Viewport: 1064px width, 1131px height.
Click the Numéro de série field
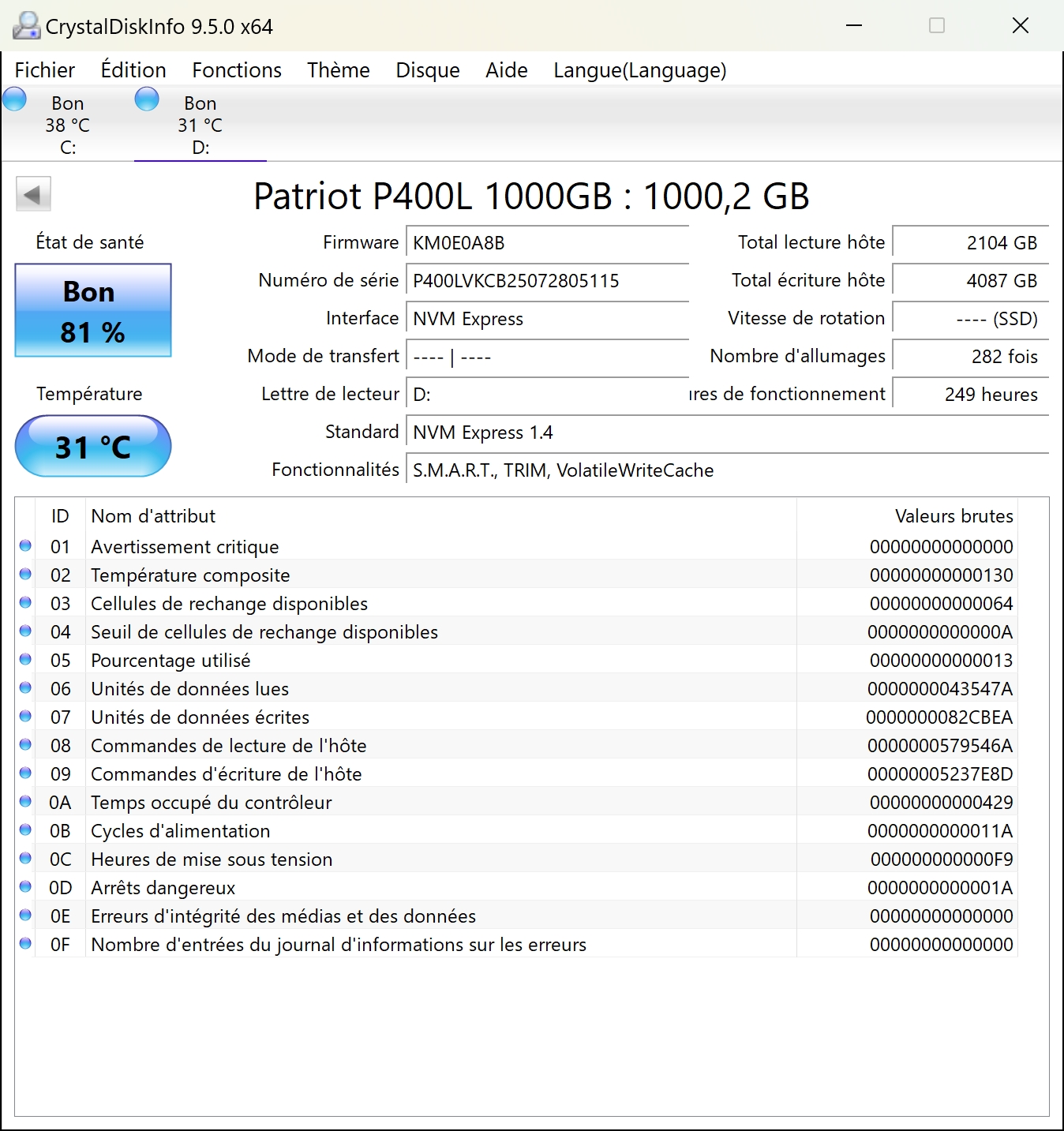[546, 281]
